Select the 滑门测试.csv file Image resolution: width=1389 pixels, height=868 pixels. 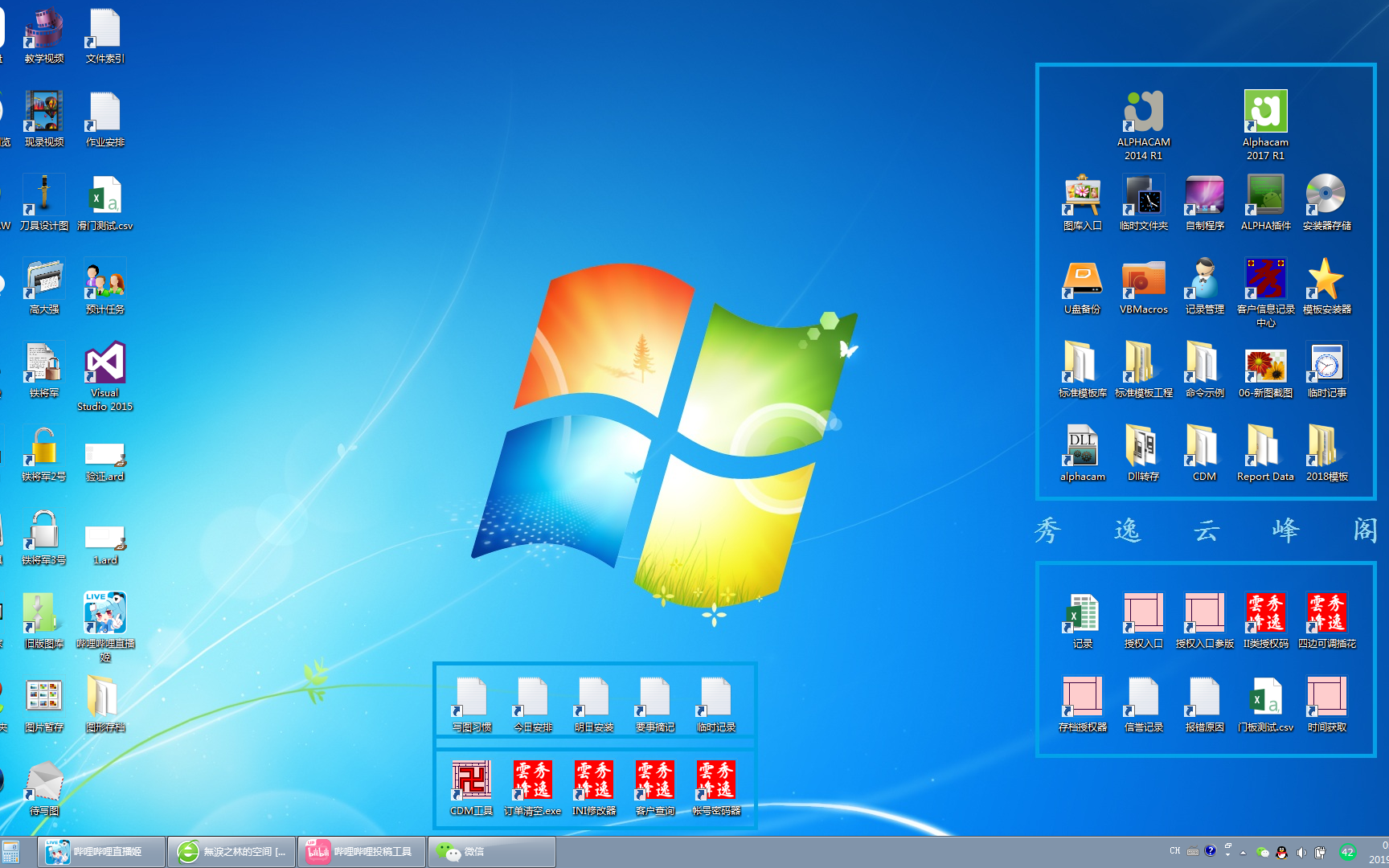(x=104, y=203)
